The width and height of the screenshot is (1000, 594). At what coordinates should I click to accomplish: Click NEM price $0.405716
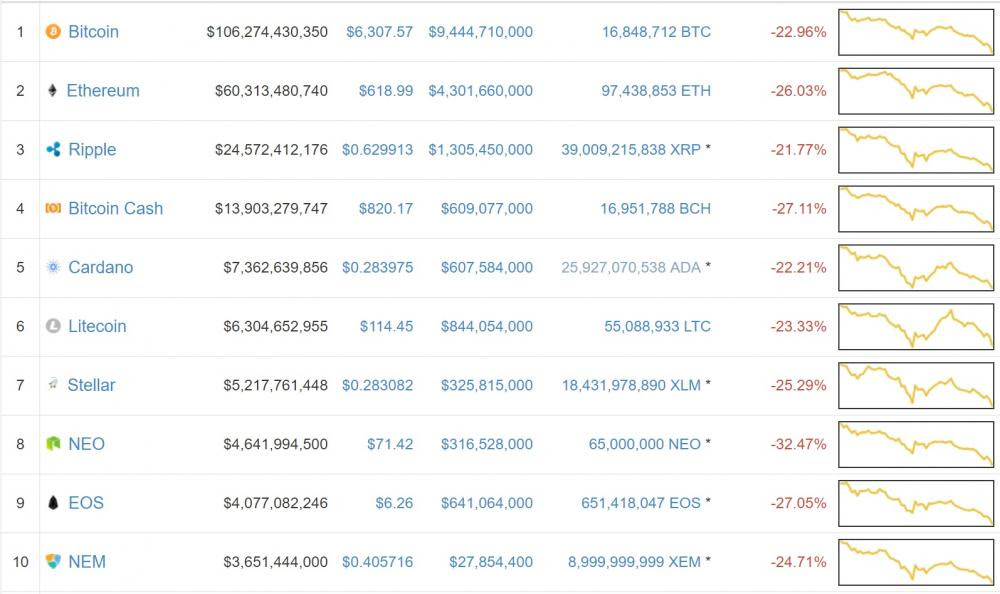[377, 562]
